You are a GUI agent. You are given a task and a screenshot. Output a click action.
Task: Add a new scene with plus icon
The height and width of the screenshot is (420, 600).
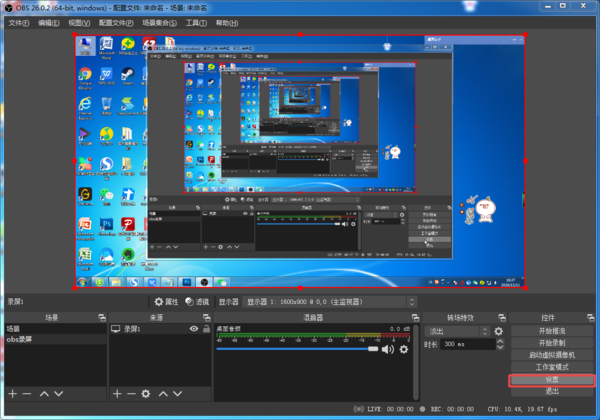pos(13,394)
